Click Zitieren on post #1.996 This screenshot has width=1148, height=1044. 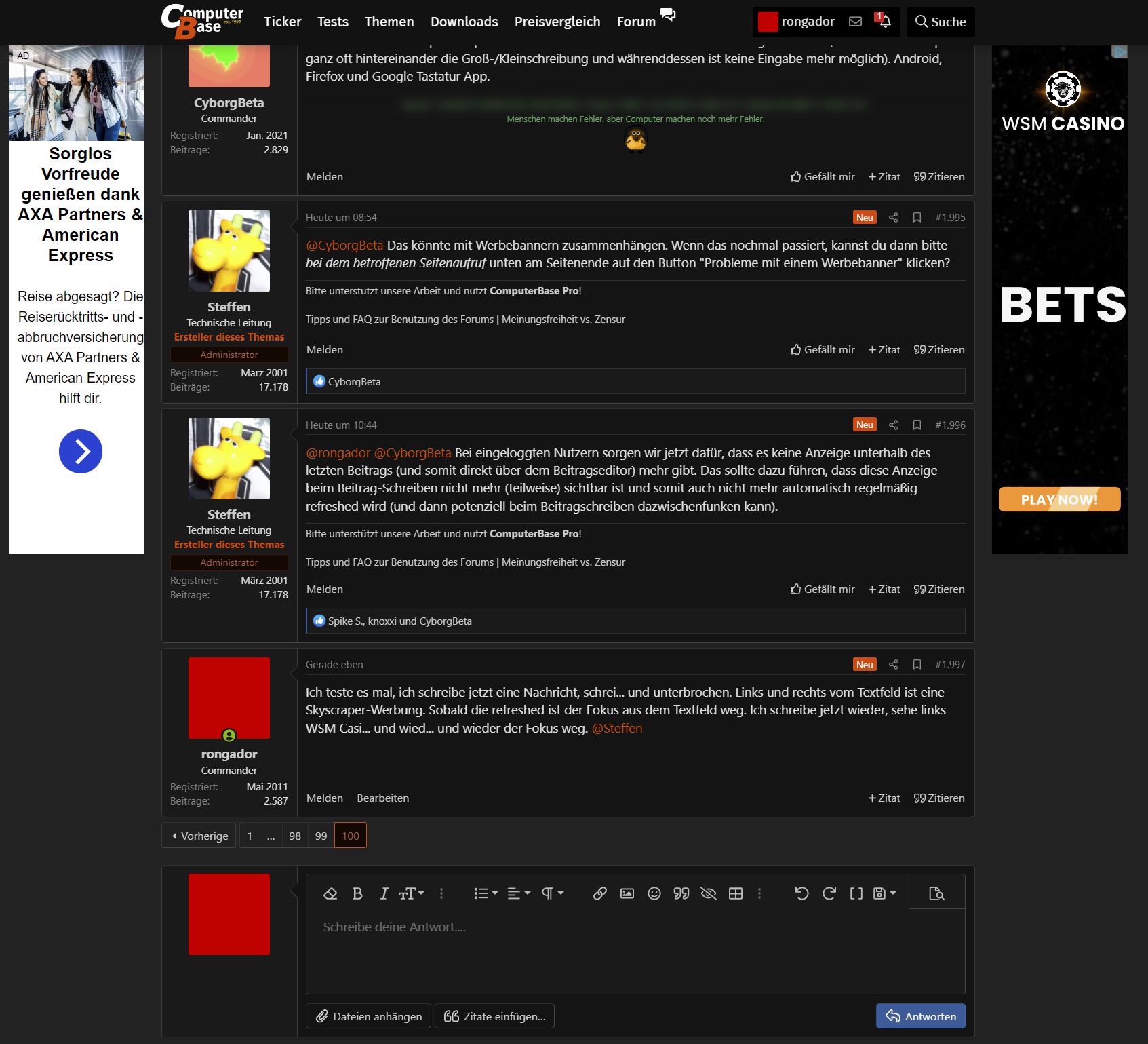[939, 589]
